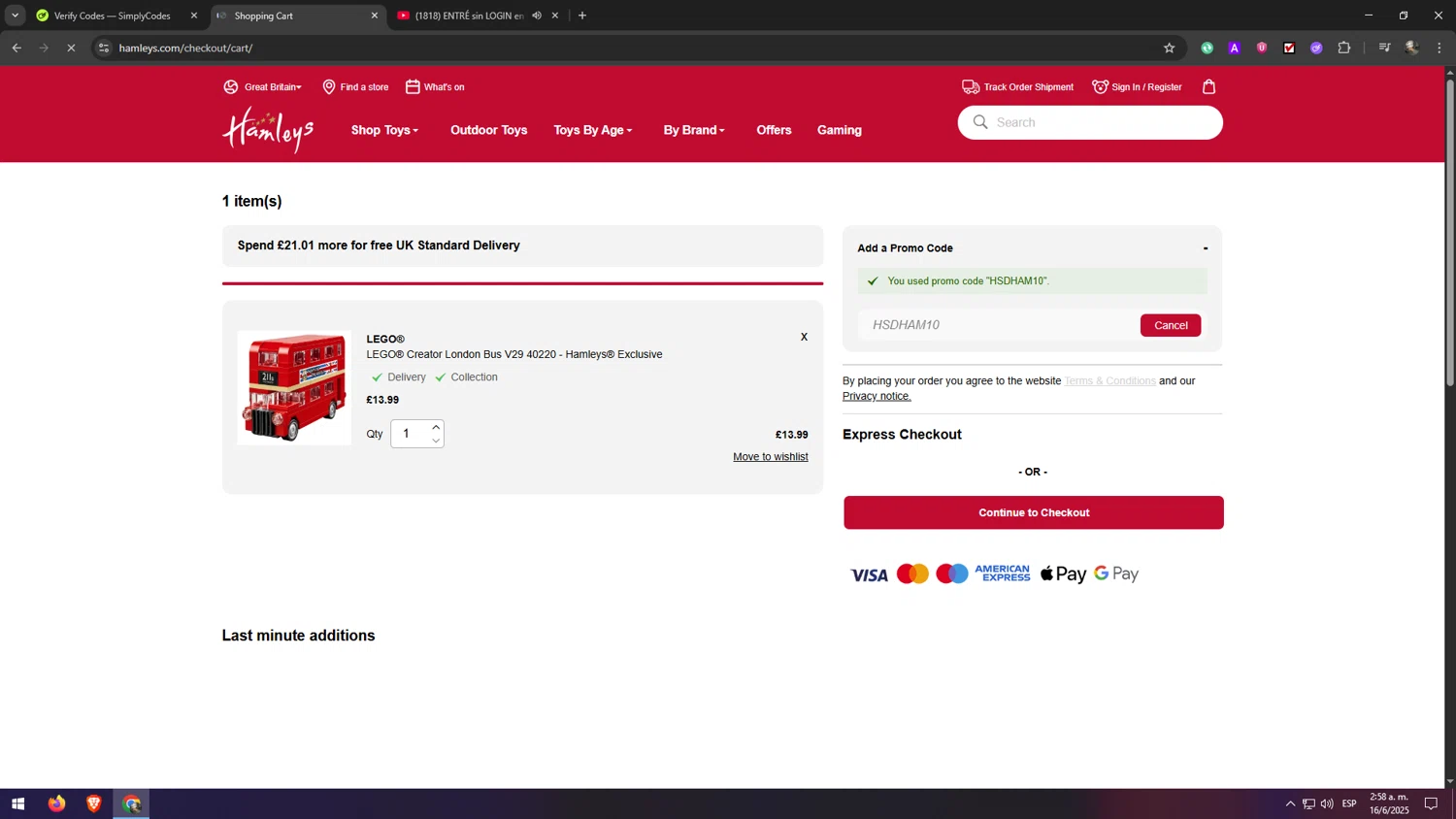Increase quantity with up arrow
The width and height of the screenshot is (1456, 819).
436,427
